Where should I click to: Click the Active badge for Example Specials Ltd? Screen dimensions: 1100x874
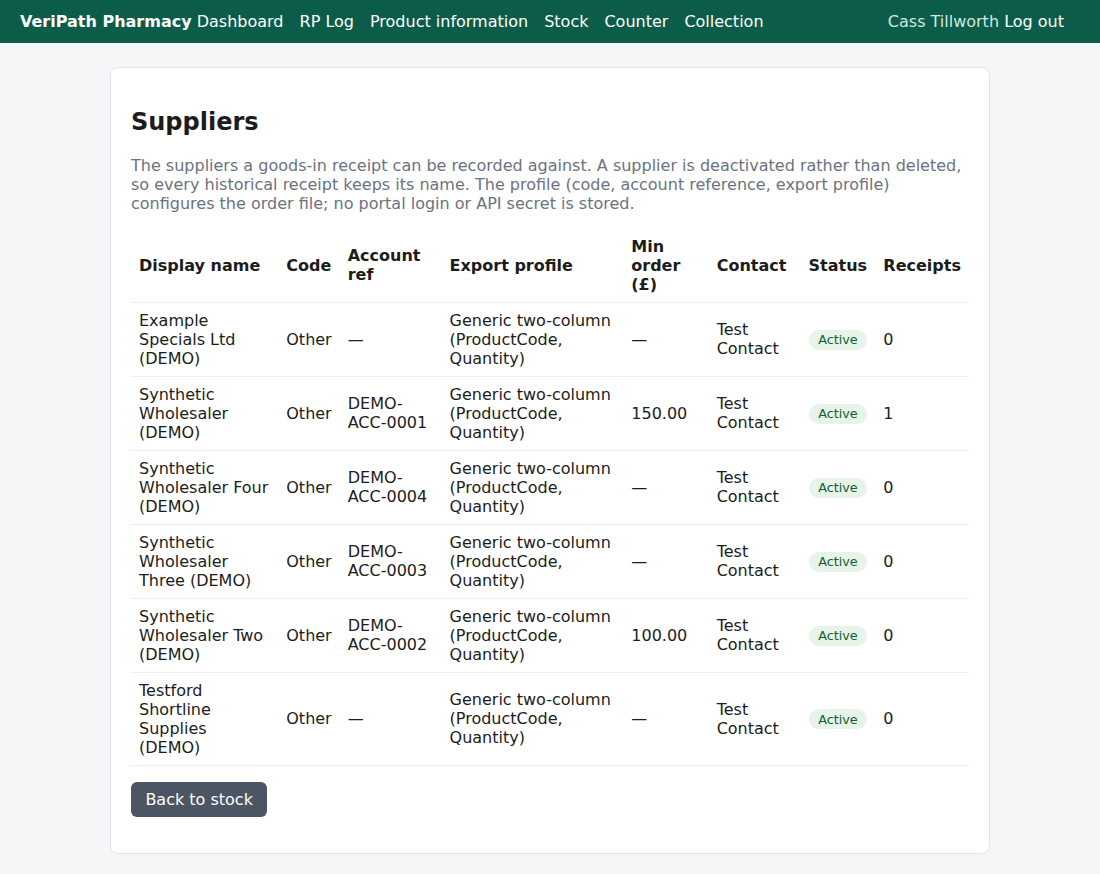(838, 339)
